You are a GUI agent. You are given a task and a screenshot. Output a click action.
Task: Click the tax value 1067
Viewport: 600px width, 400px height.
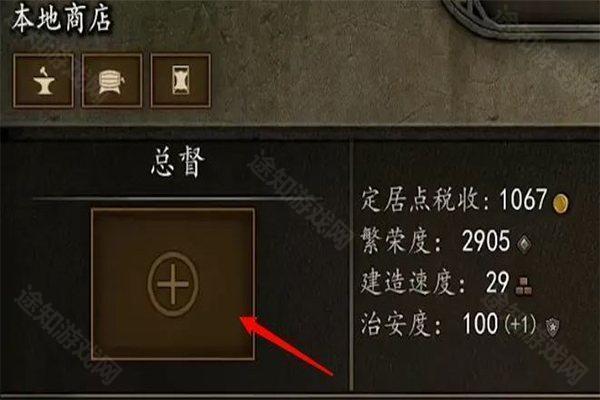point(523,199)
